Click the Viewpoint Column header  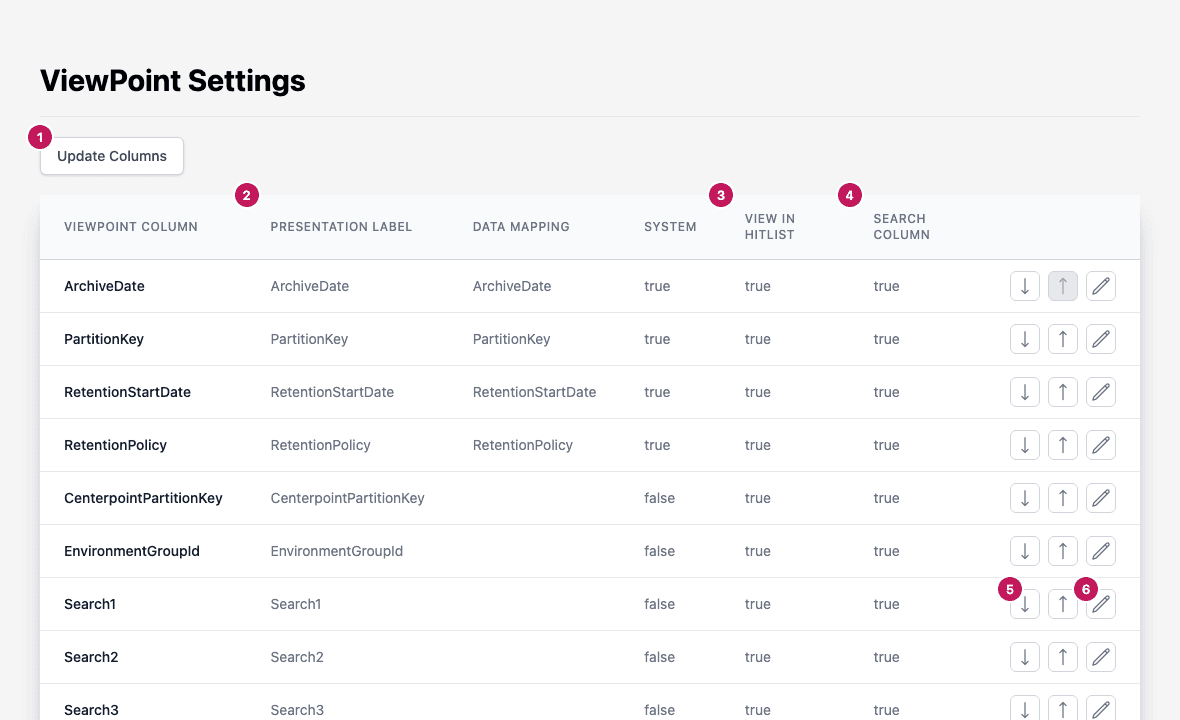click(x=131, y=226)
